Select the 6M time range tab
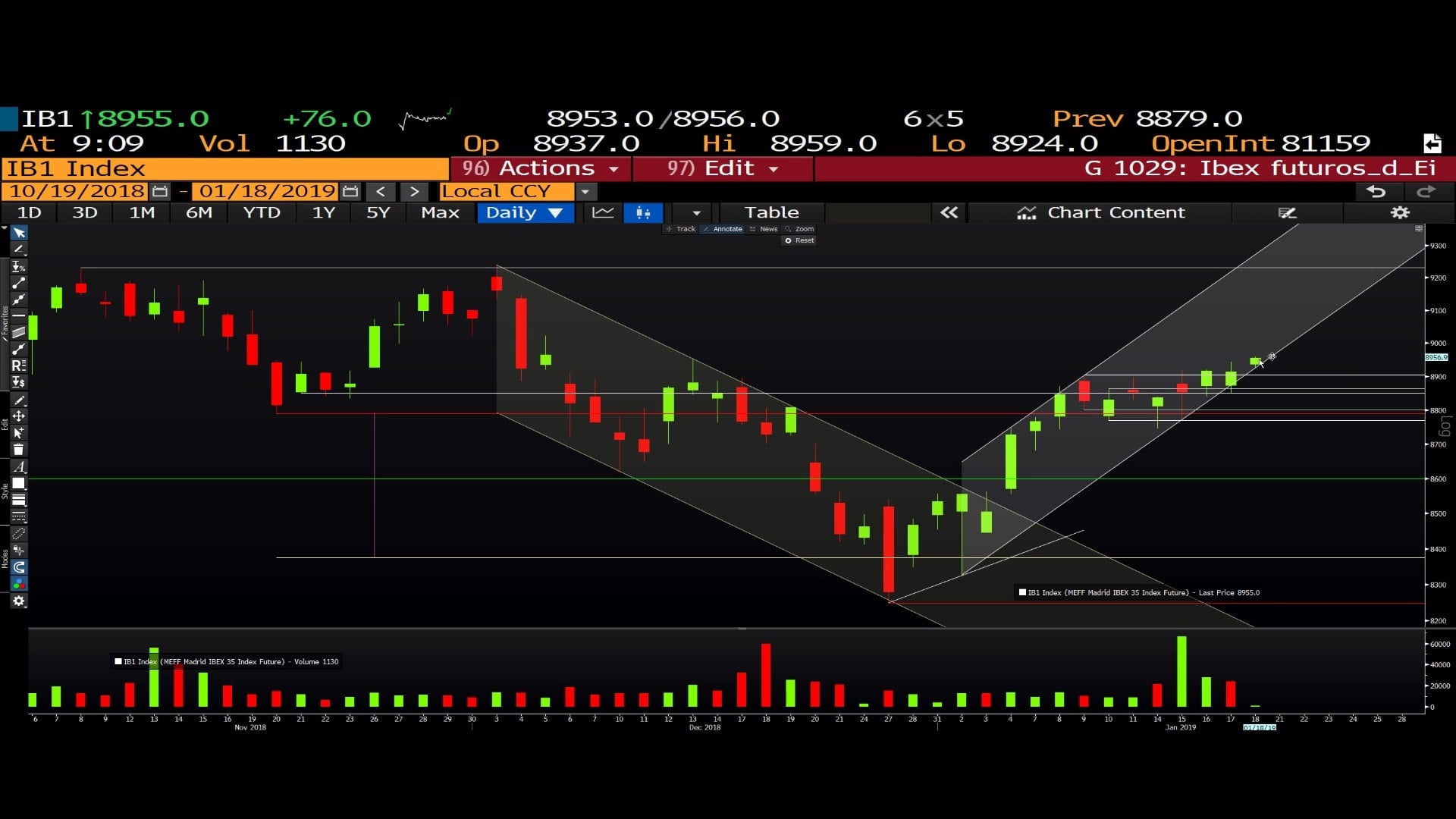This screenshot has width=1456, height=819. pos(199,212)
